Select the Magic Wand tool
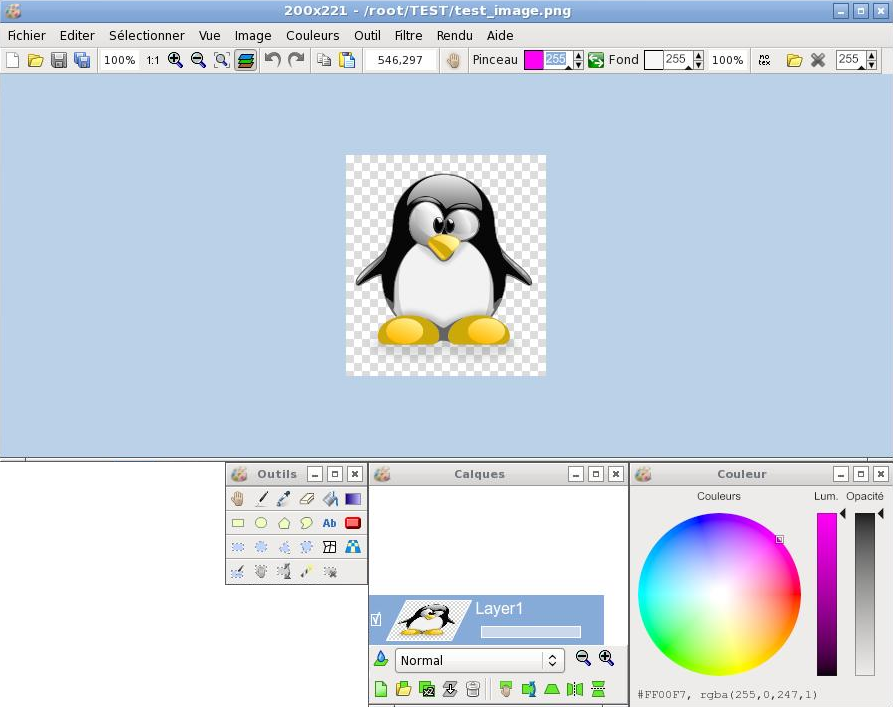This screenshot has height=707, width=893. (306, 571)
